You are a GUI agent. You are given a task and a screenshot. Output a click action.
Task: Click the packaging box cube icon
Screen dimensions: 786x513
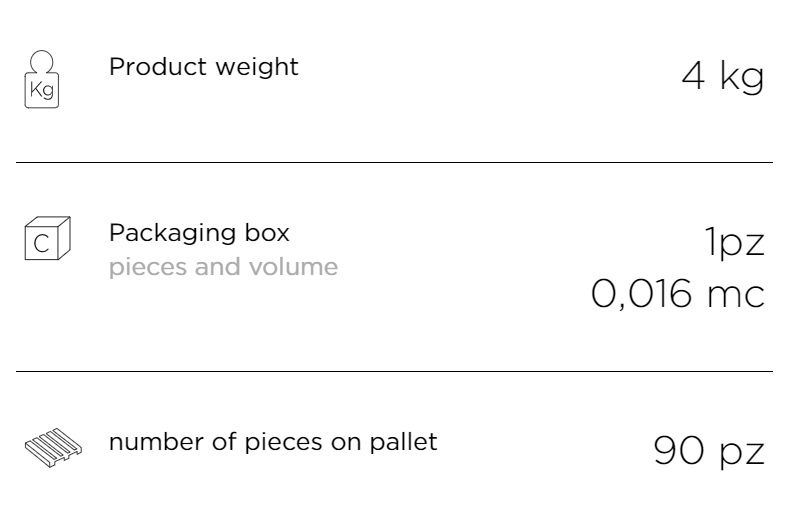coord(48,238)
